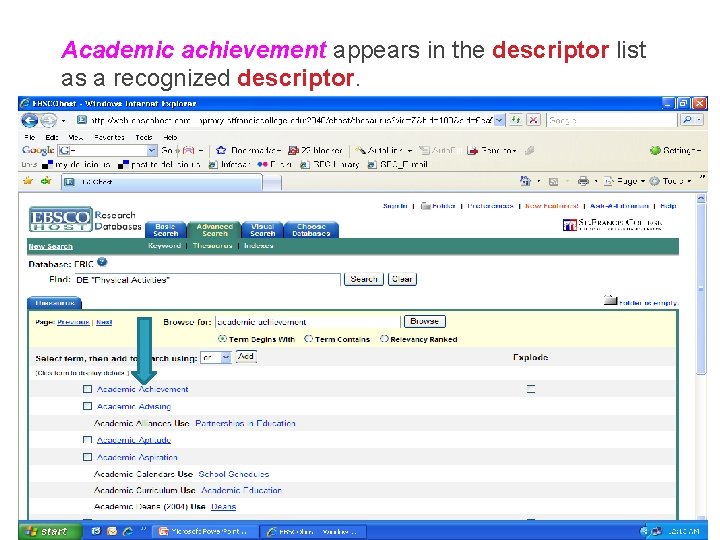Screen dimensions: 720x540
Task: Click the Previous page link
Action: [x=73, y=322]
